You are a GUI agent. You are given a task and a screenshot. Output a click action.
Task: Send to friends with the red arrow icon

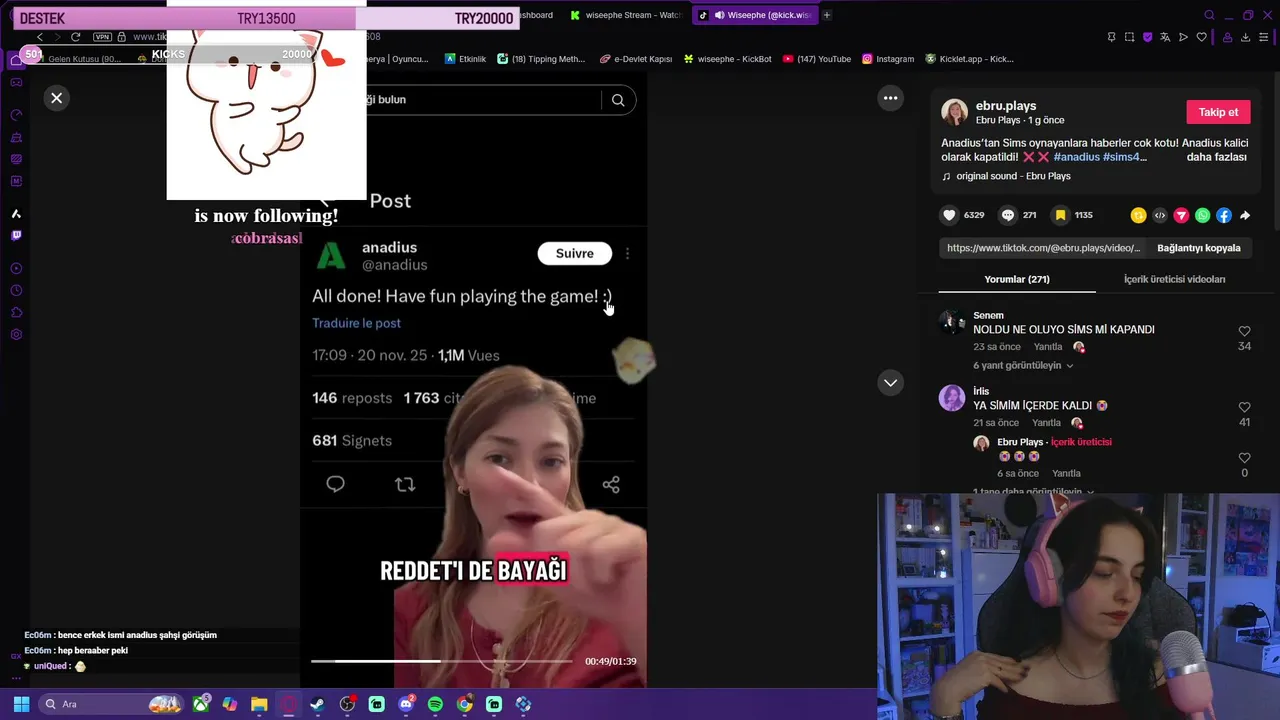[x=1181, y=215]
